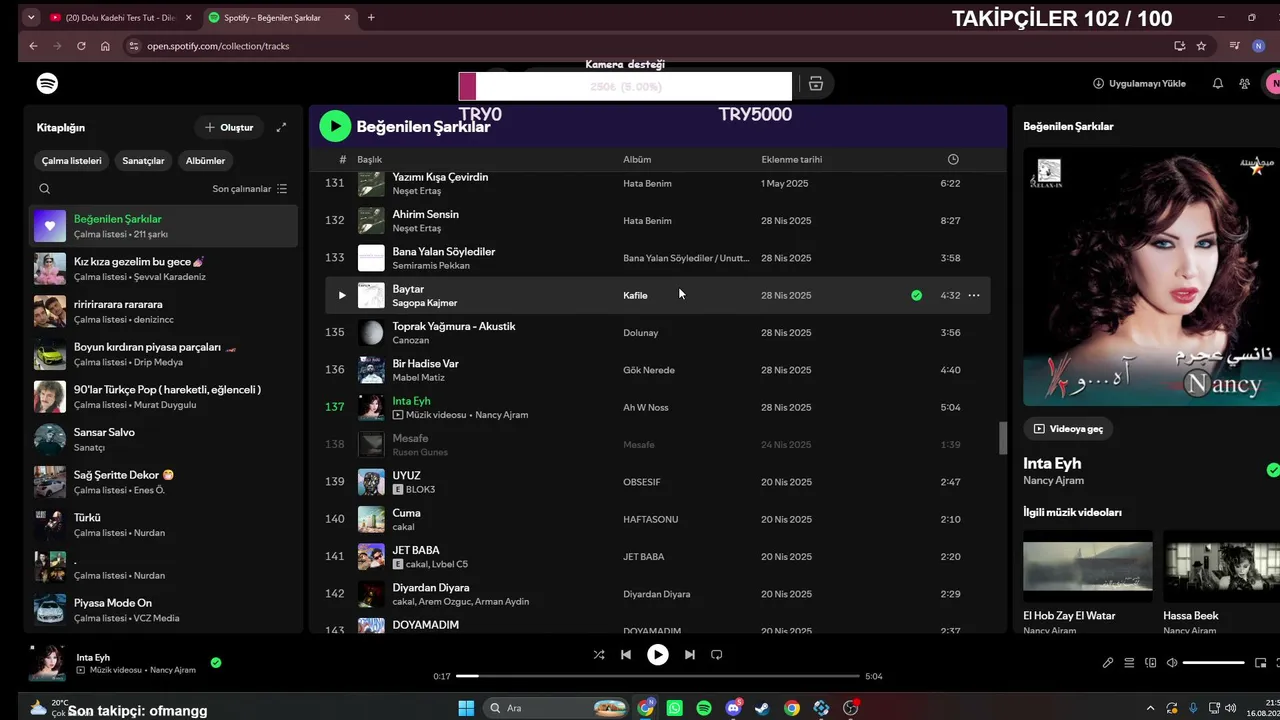The image size is (1280, 720).
Task: Seek in the song progress bar
Action: (658, 677)
